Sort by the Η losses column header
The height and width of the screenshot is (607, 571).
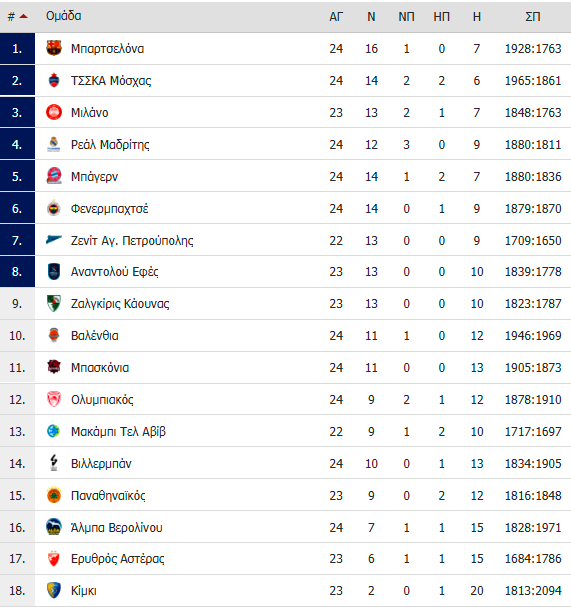click(x=477, y=17)
